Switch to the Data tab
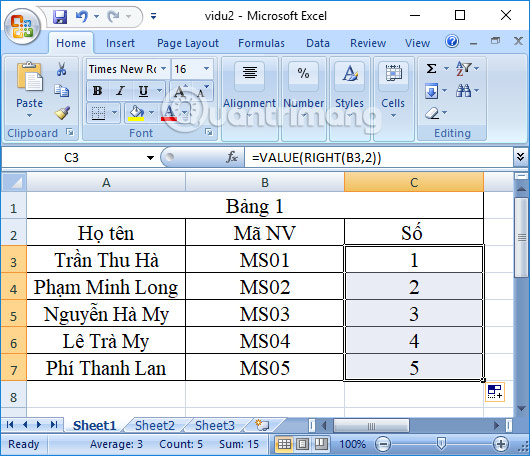Viewport: 530px width, 456px height. click(318, 43)
